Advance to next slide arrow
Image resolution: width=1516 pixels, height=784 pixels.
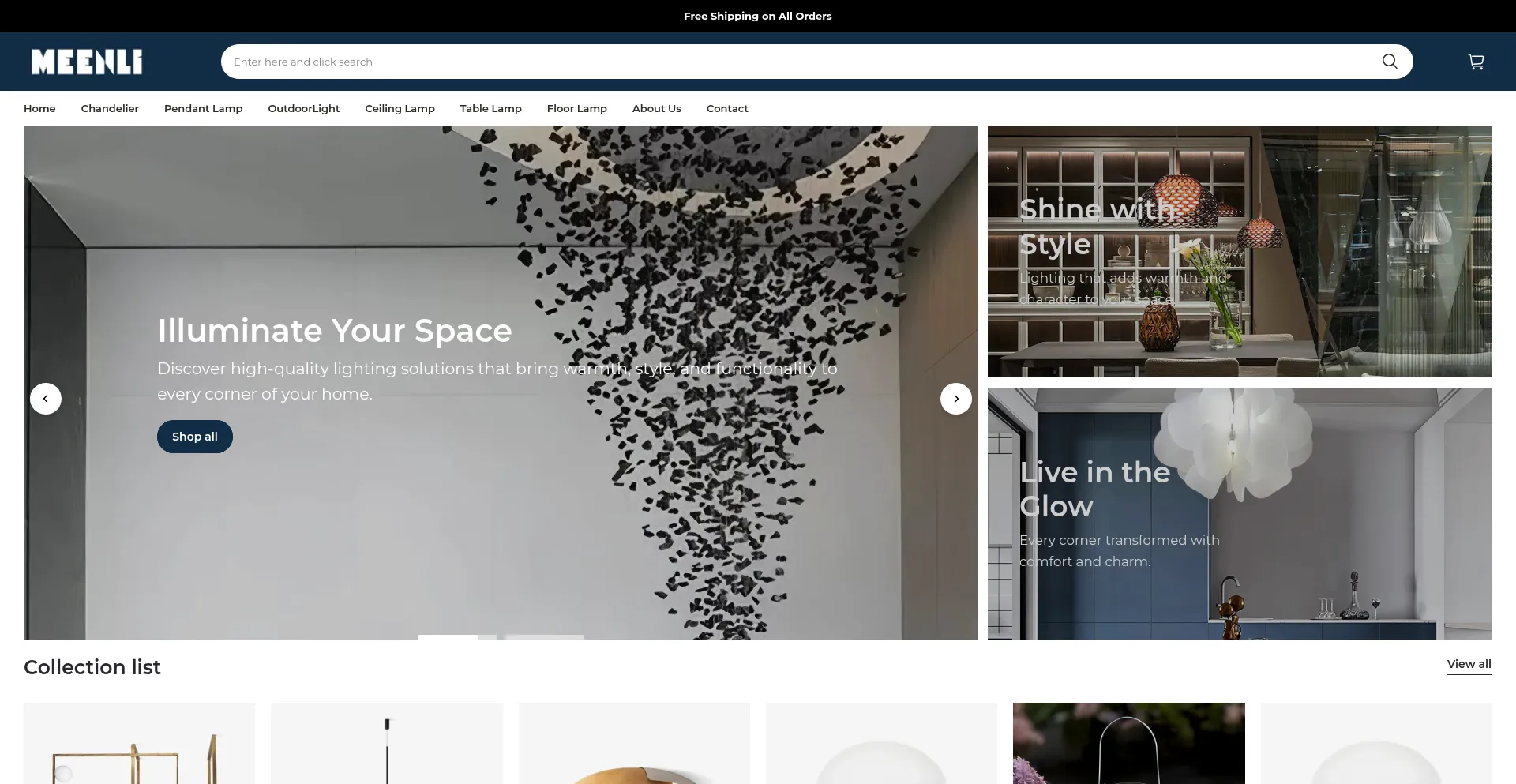[x=955, y=399]
